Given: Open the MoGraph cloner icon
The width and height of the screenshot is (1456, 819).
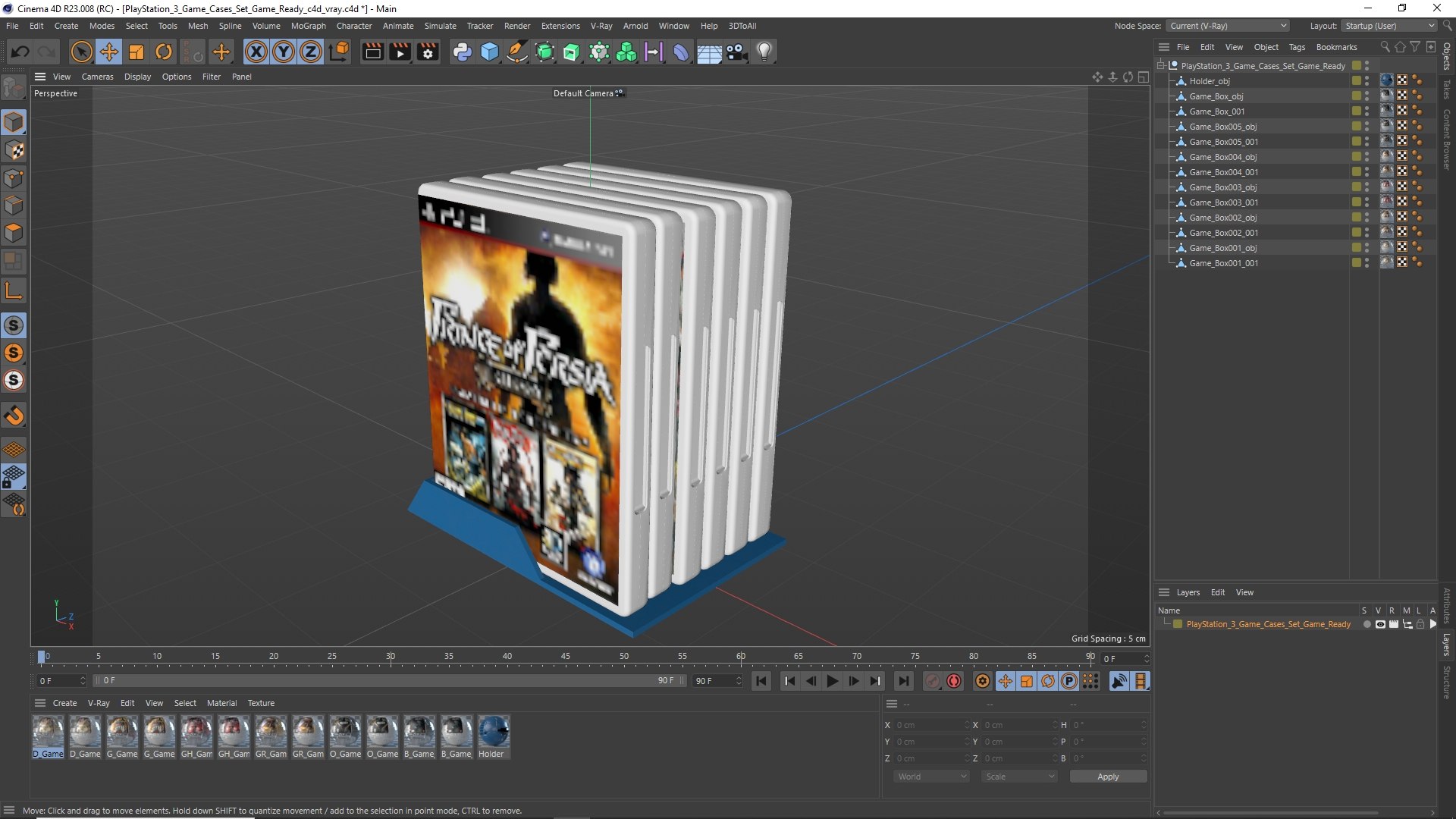Looking at the screenshot, I should click(626, 52).
